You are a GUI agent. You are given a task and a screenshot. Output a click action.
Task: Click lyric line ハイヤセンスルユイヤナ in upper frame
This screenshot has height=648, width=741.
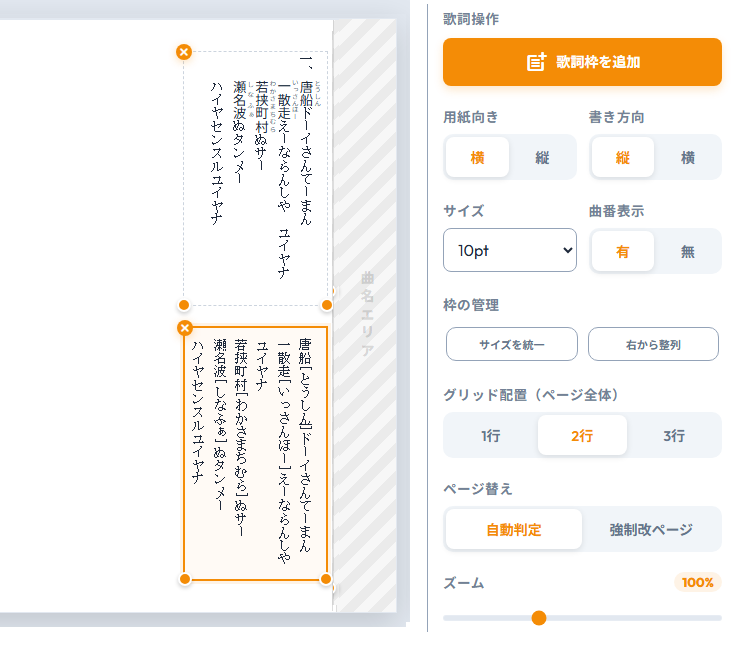(x=216, y=153)
